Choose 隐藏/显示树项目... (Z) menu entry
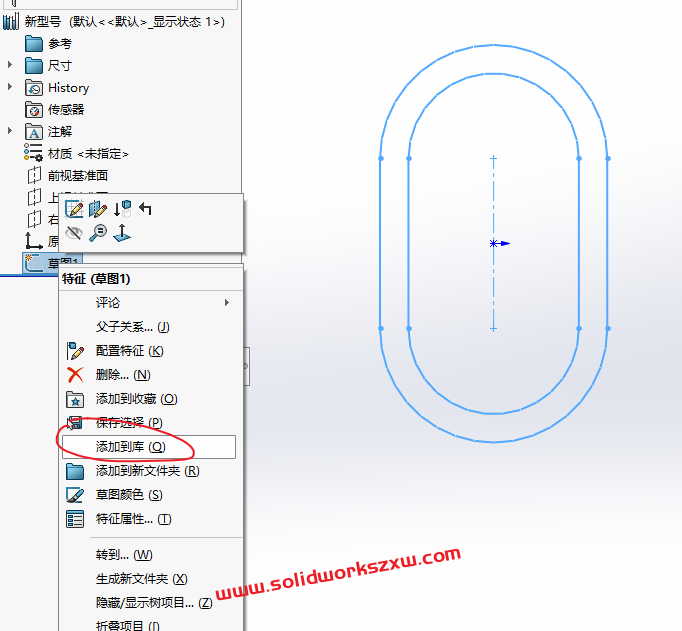Viewport: 682px width, 631px height. (x=149, y=603)
